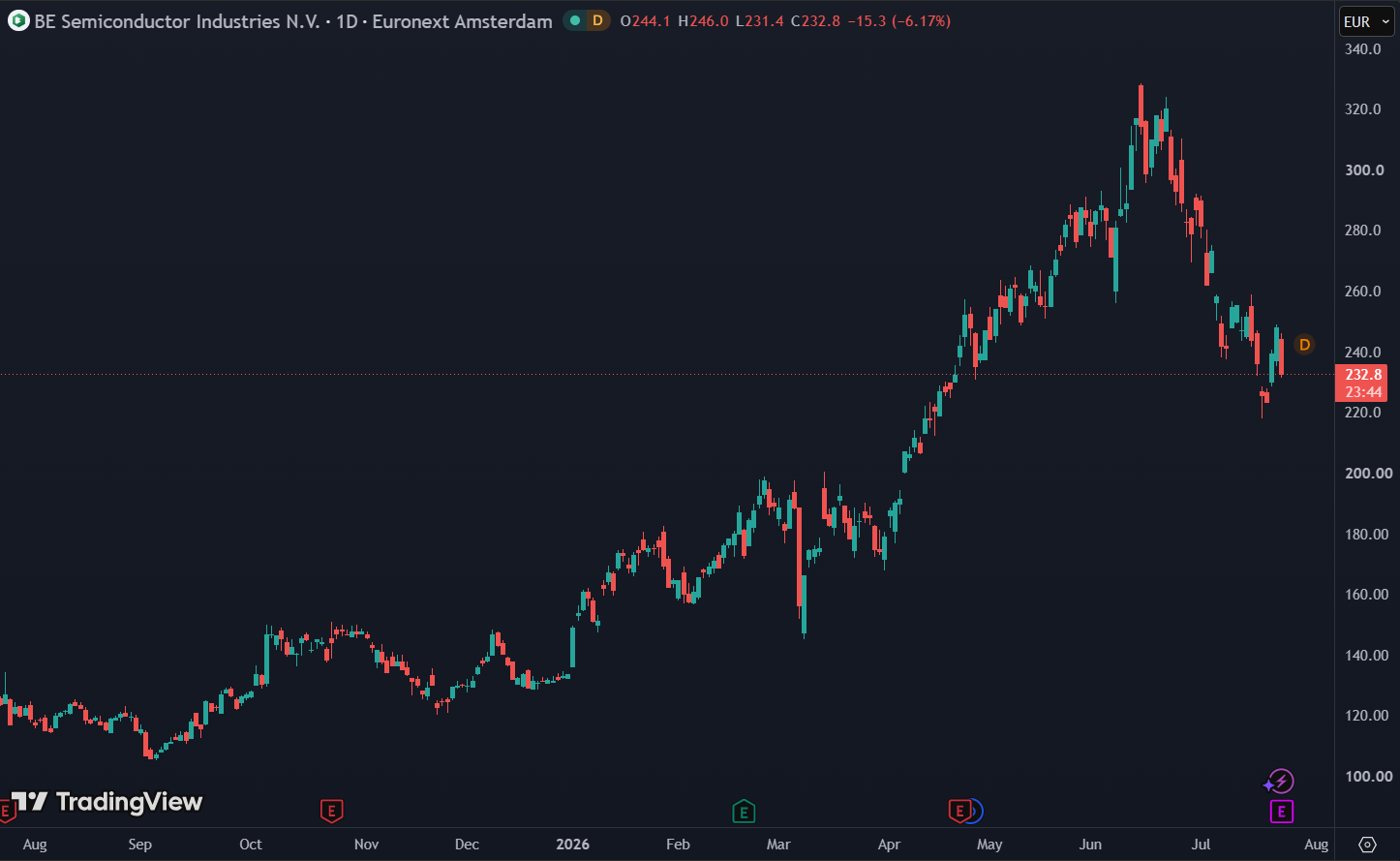Open the delayed data D badge in the legend
Screen dimensions: 1400x861
(x=597, y=20)
